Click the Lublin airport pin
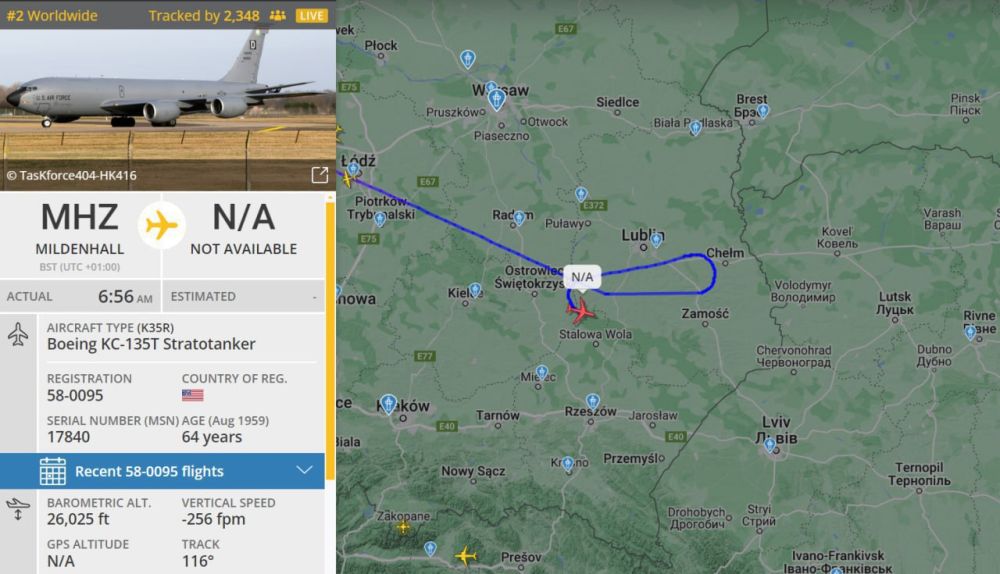Viewport: 1000px width, 574px height. [656, 240]
